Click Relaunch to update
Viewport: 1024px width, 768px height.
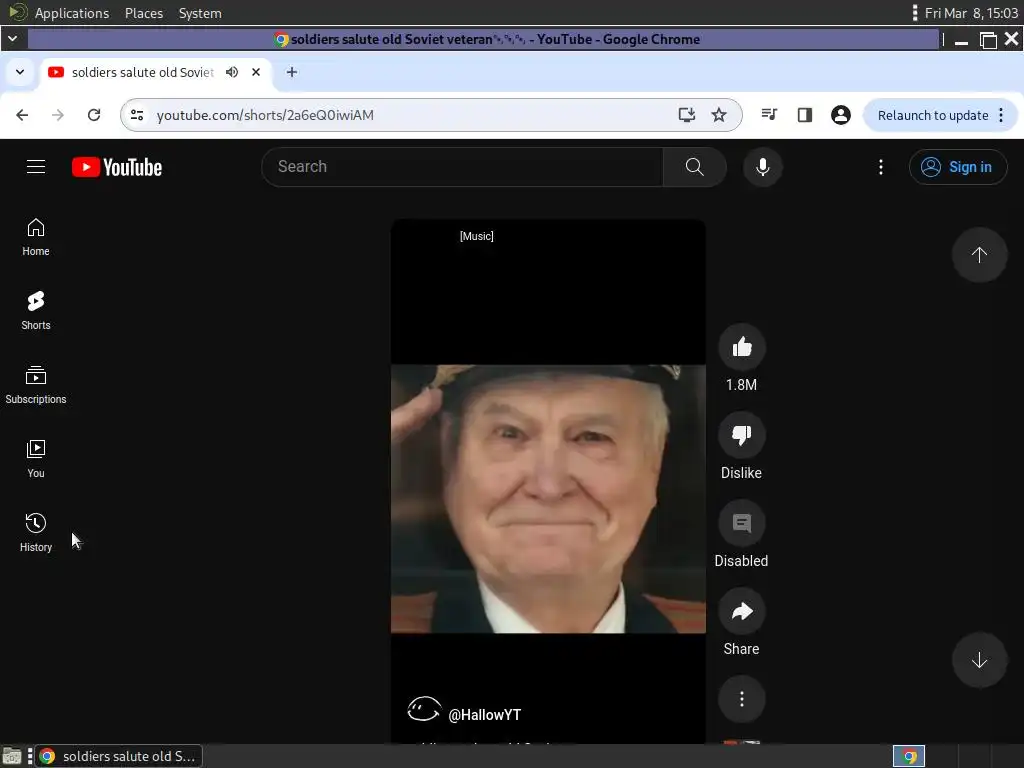click(933, 116)
